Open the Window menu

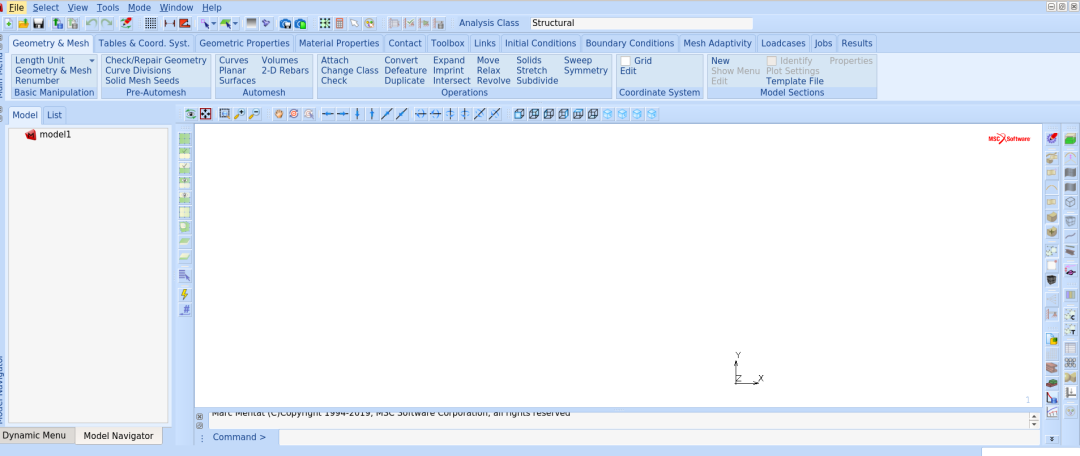point(176,8)
